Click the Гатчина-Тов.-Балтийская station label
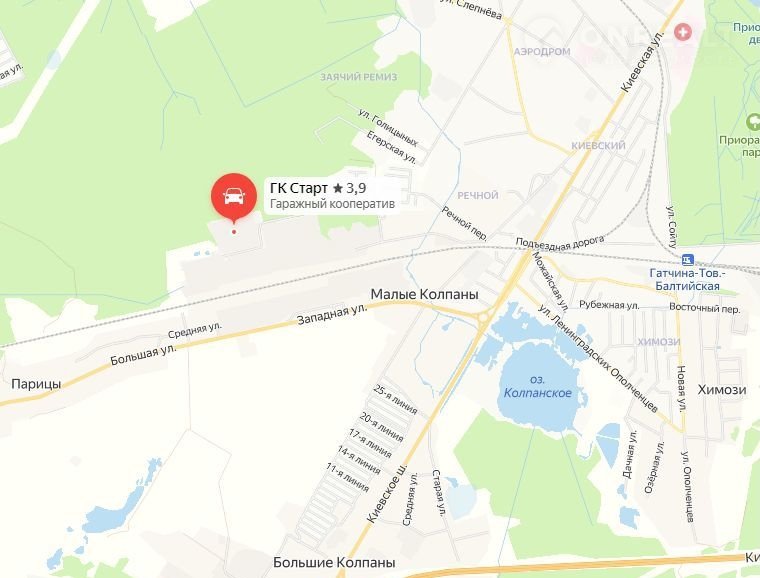 (687, 280)
